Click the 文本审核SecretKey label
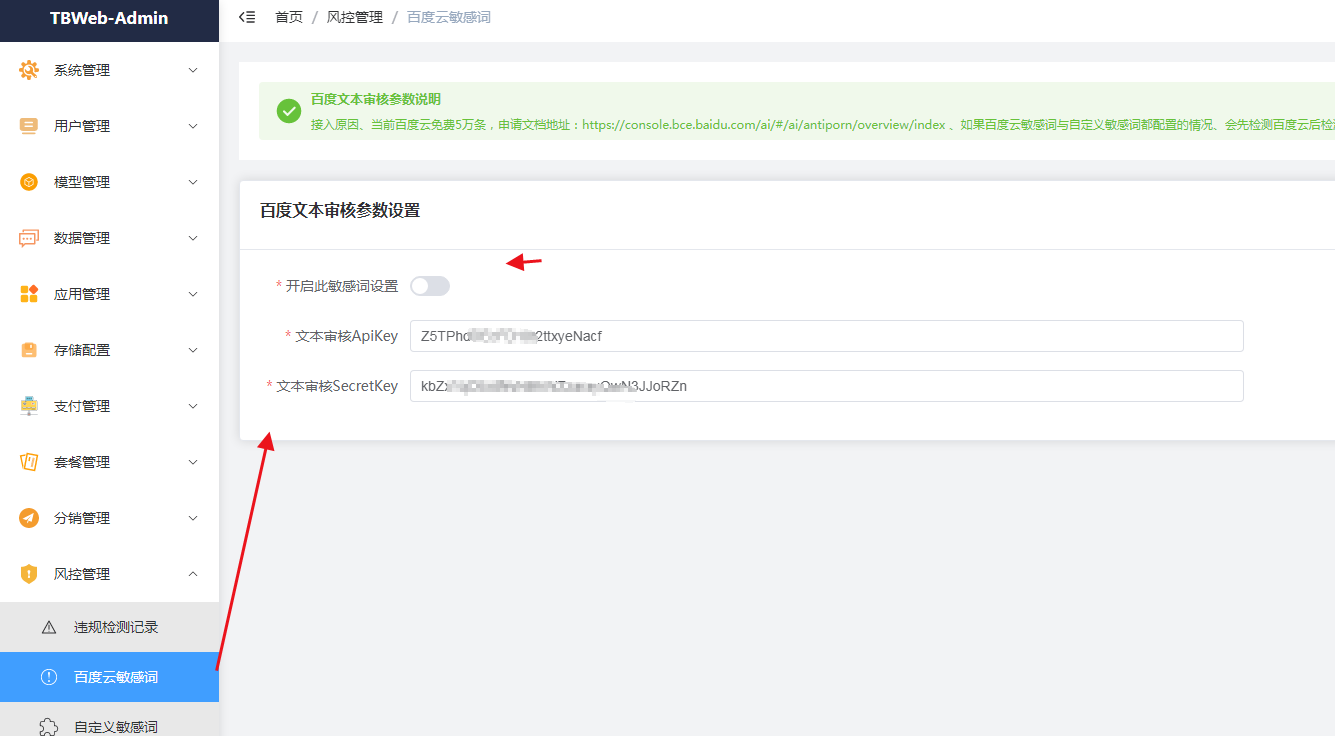Screen dimensions: 1335x736 tap(337, 386)
